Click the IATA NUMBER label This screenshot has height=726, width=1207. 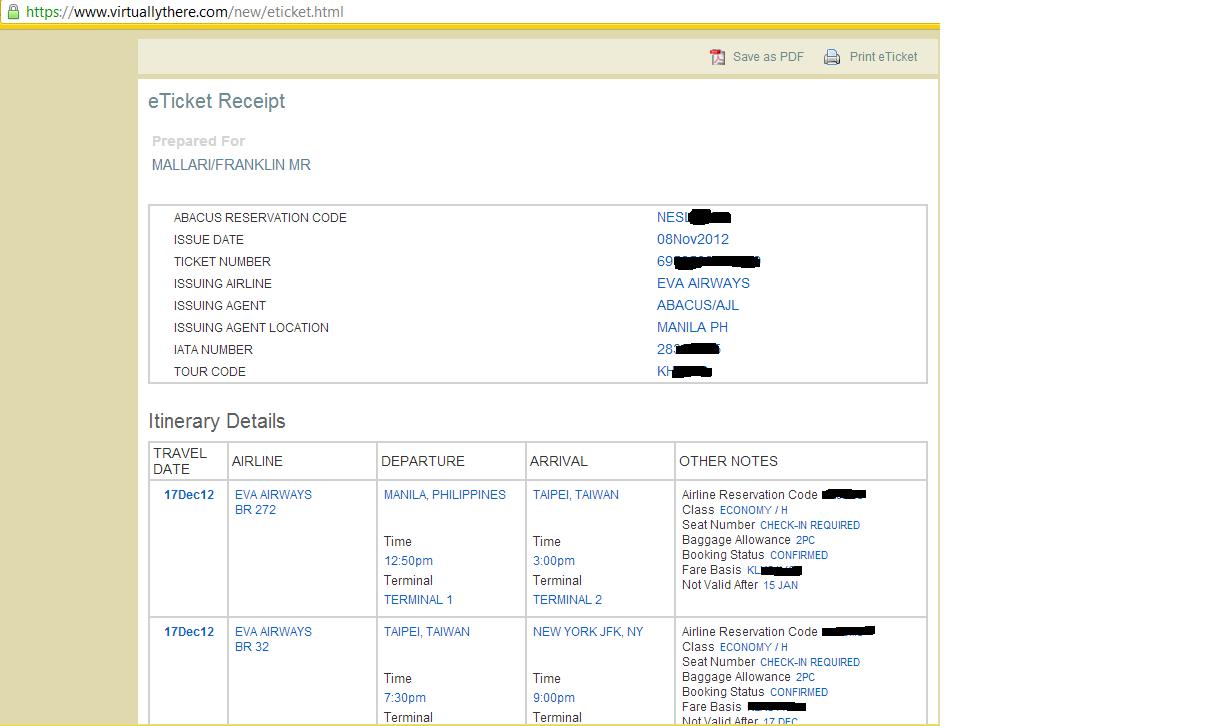click(x=213, y=349)
